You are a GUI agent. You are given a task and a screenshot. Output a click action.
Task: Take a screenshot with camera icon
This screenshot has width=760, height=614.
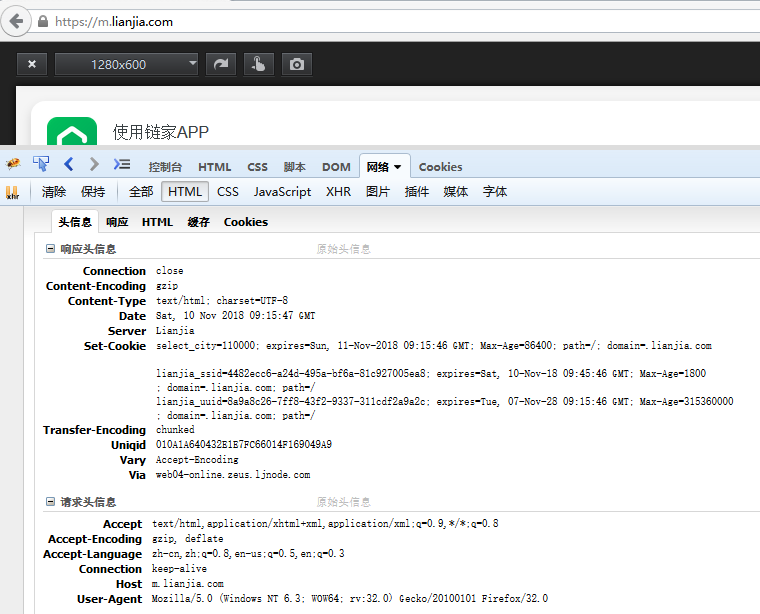click(297, 64)
